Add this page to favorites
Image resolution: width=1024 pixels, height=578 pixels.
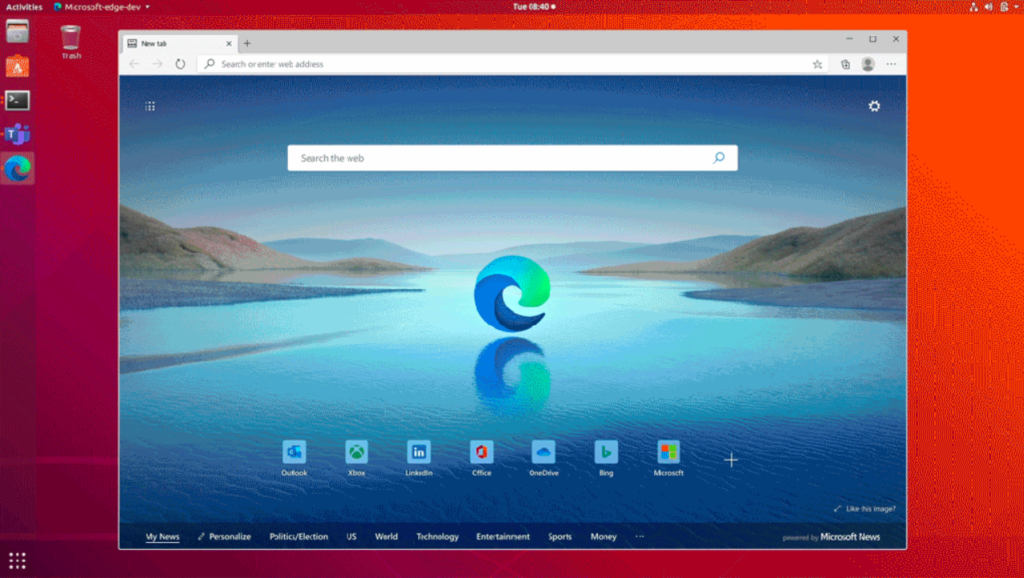tap(817, 64)
